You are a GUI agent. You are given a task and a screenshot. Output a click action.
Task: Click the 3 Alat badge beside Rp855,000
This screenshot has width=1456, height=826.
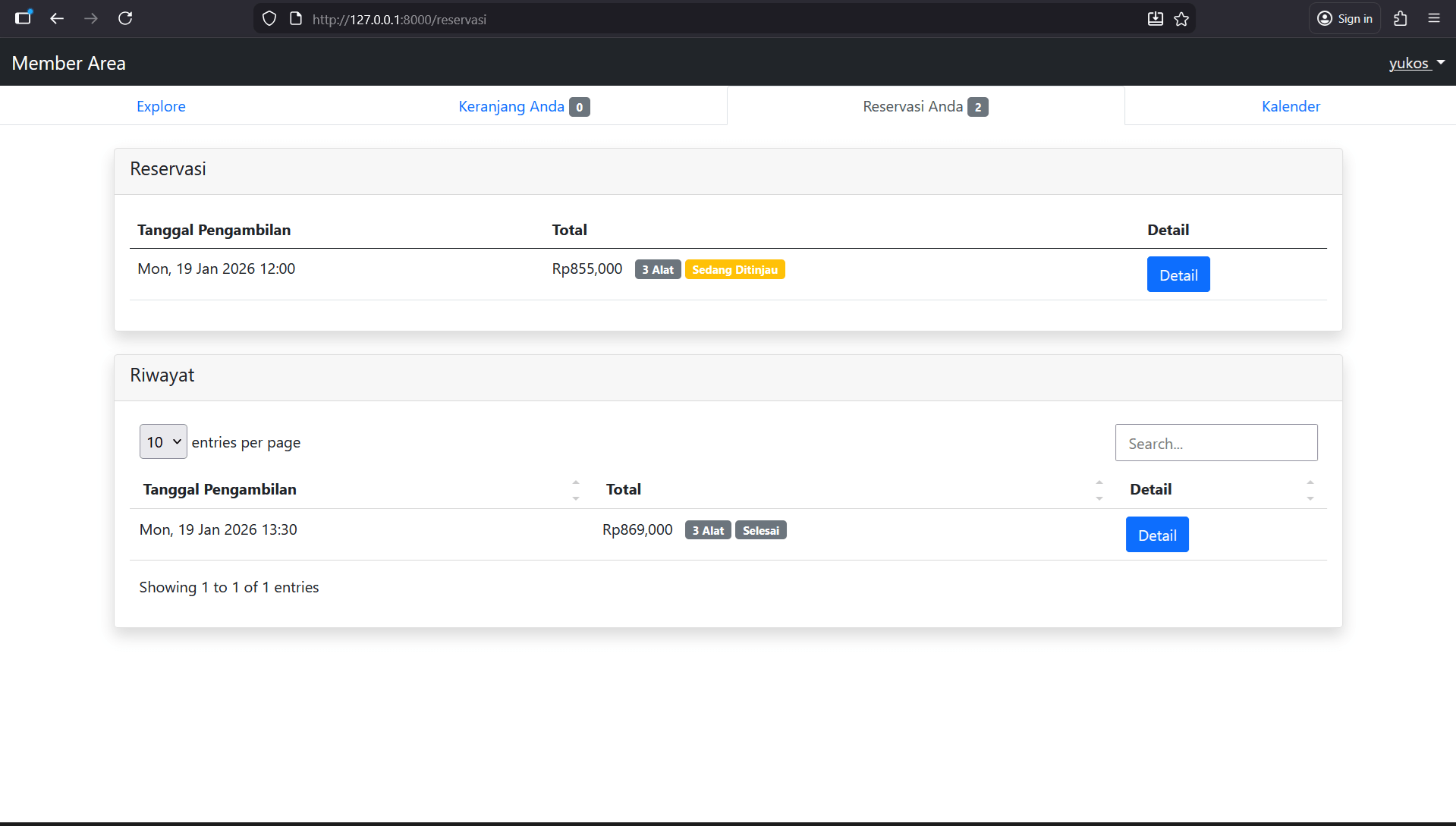658,270
